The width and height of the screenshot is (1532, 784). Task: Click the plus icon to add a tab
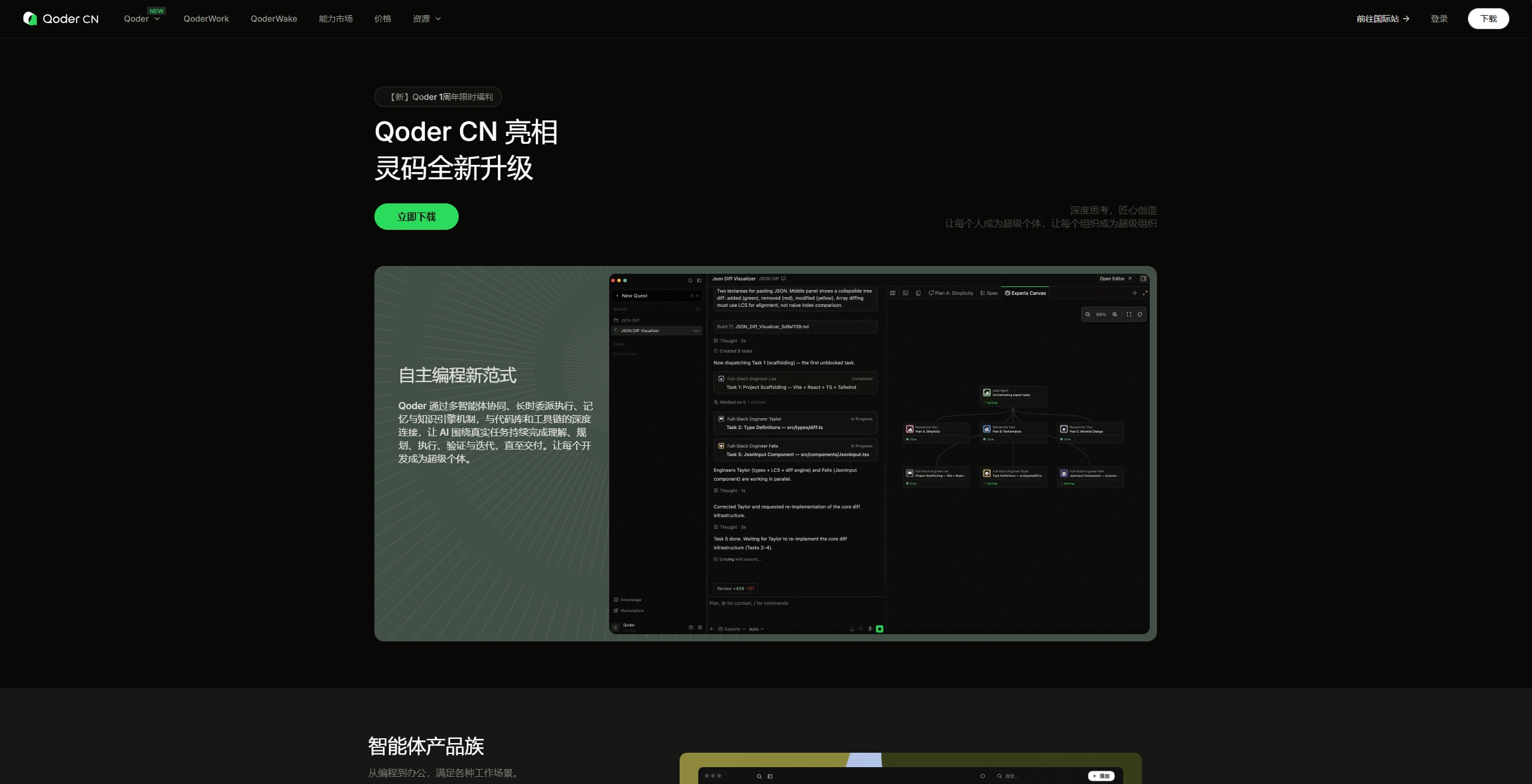(x=1135, y=293)
